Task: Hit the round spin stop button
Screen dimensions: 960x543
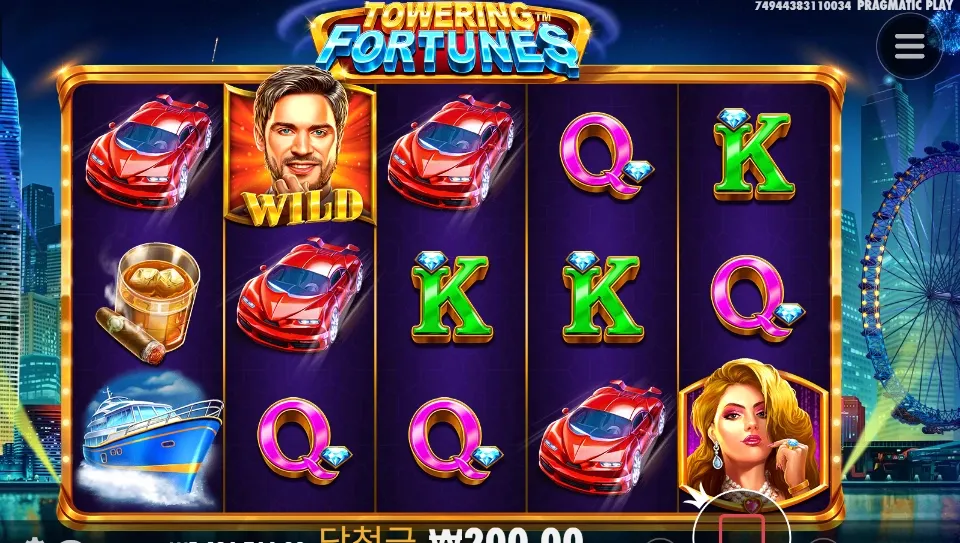Action: pos(741,524)
